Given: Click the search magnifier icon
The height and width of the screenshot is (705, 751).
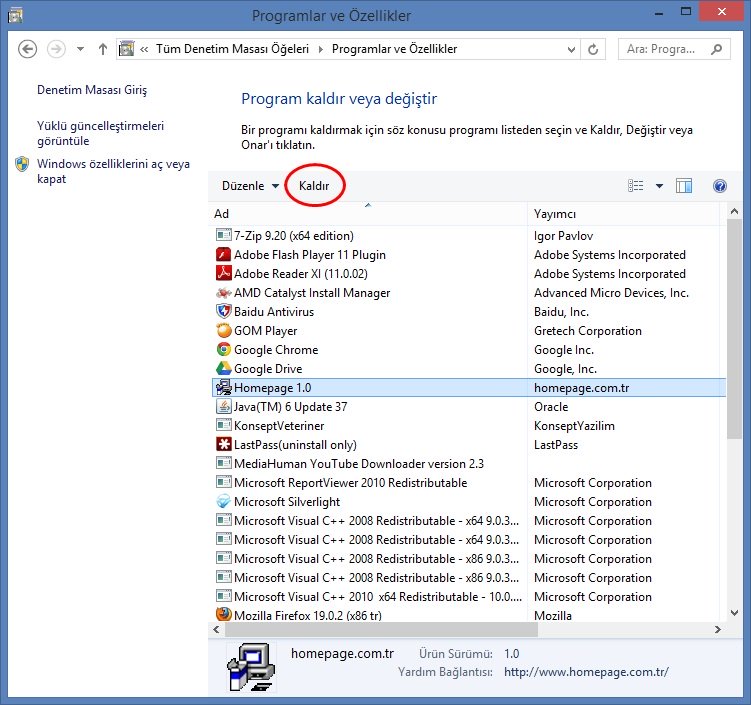Looking at the screenshot, I should [x=717, y=49].
